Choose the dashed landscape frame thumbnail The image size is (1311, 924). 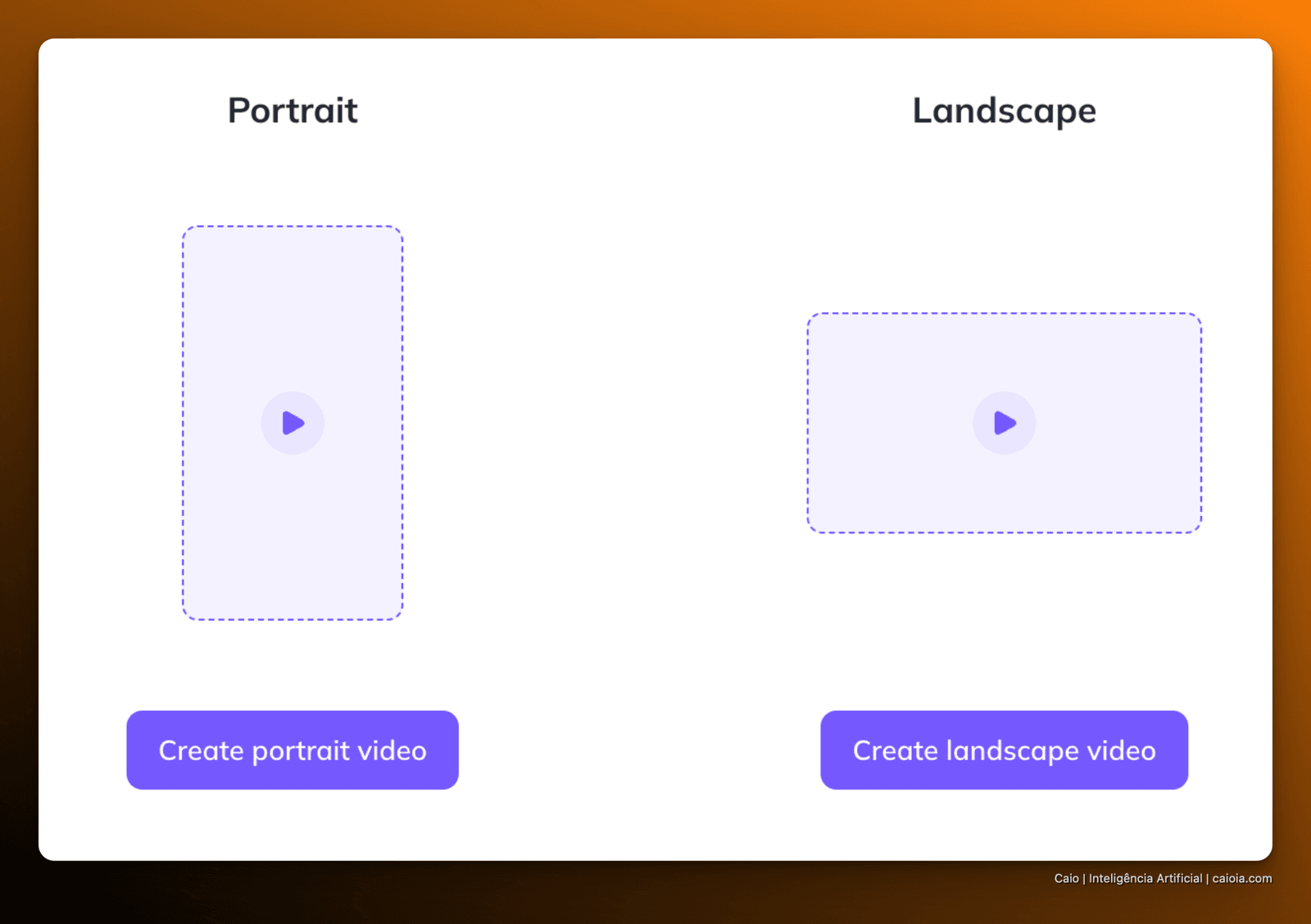click(1005, 423)
